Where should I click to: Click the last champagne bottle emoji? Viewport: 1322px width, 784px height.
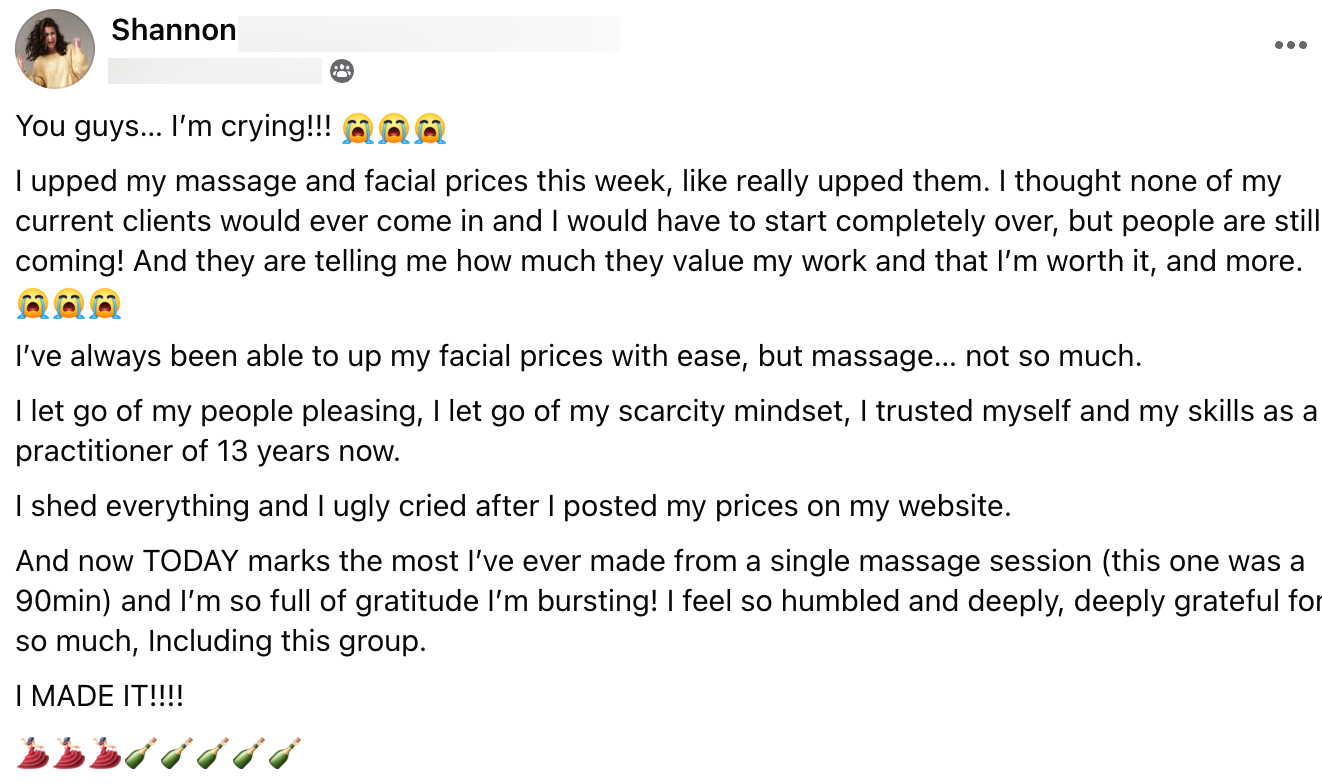[285, 753]
